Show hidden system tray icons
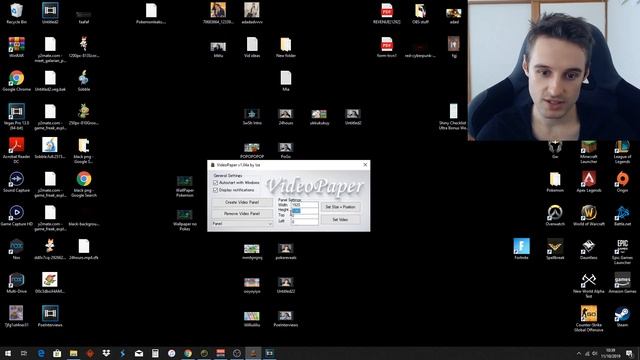 click(578, 353)
